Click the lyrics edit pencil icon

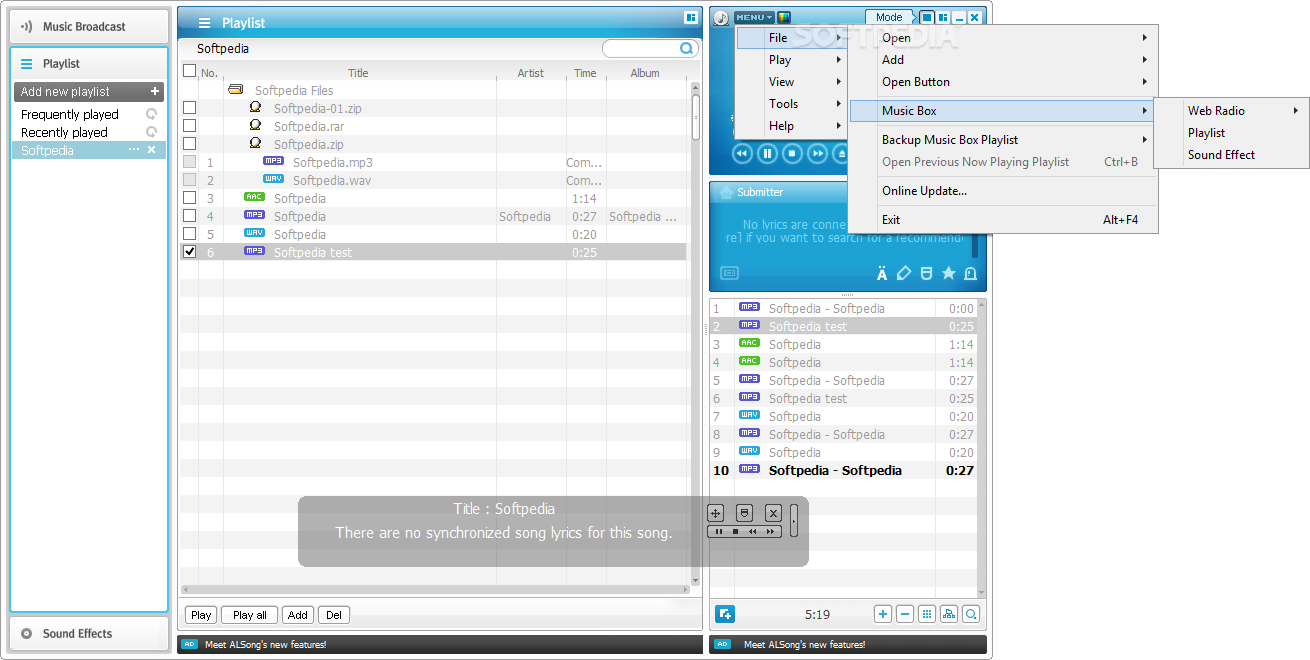(904, 273)
